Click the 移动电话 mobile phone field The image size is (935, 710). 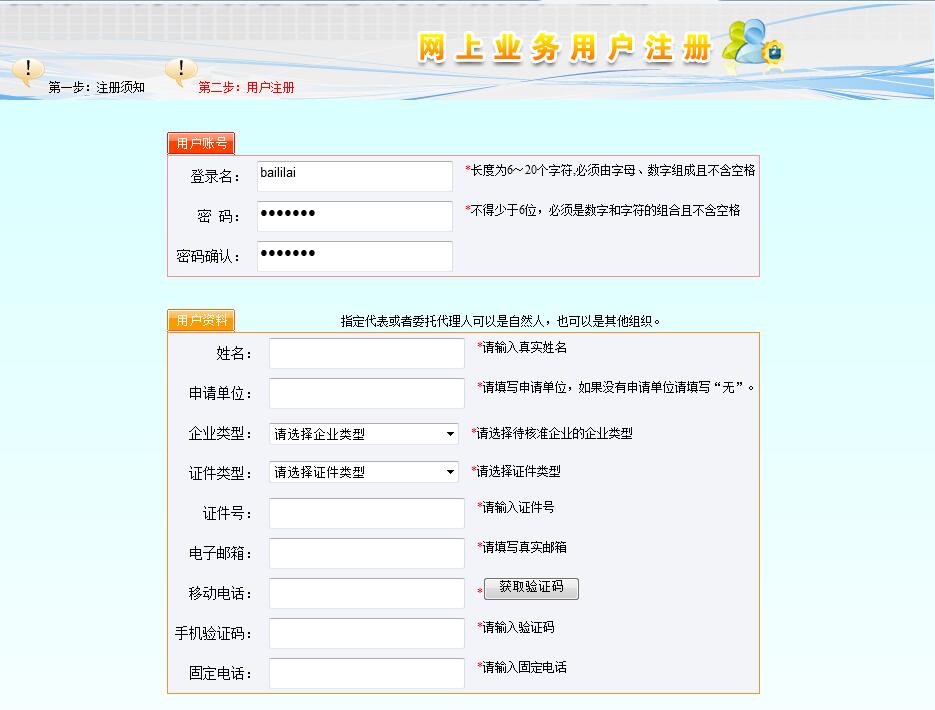point(365,593)
